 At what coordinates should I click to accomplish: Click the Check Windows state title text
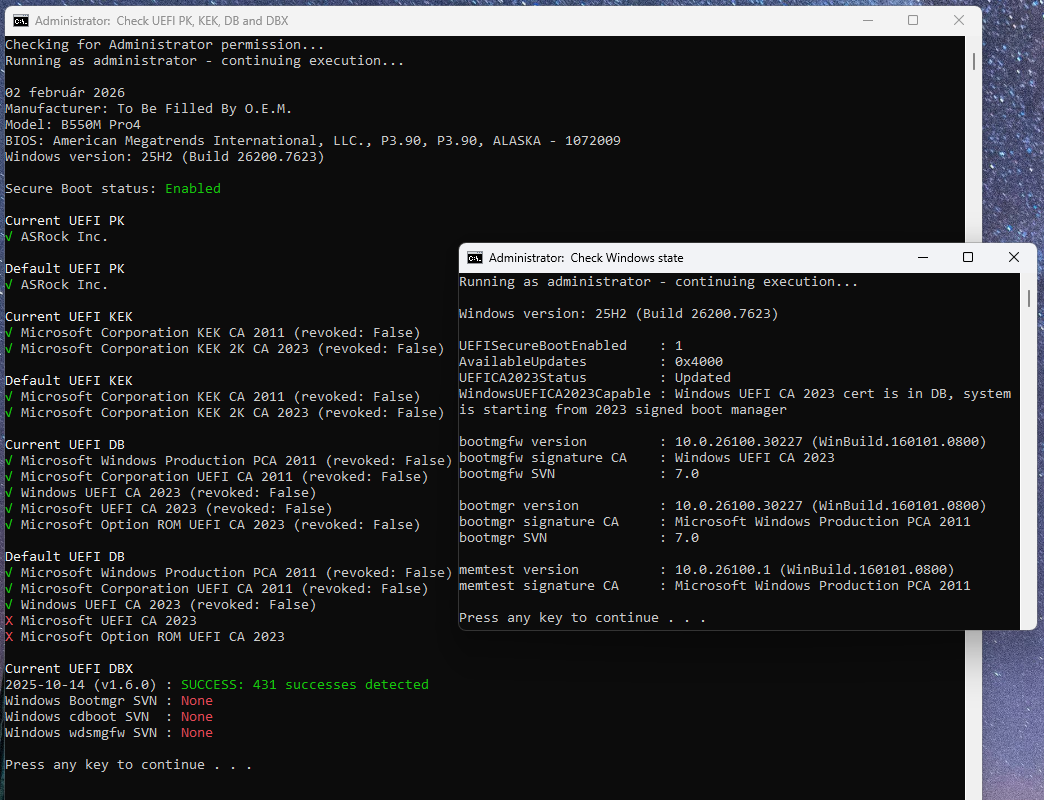coord(586,258)
